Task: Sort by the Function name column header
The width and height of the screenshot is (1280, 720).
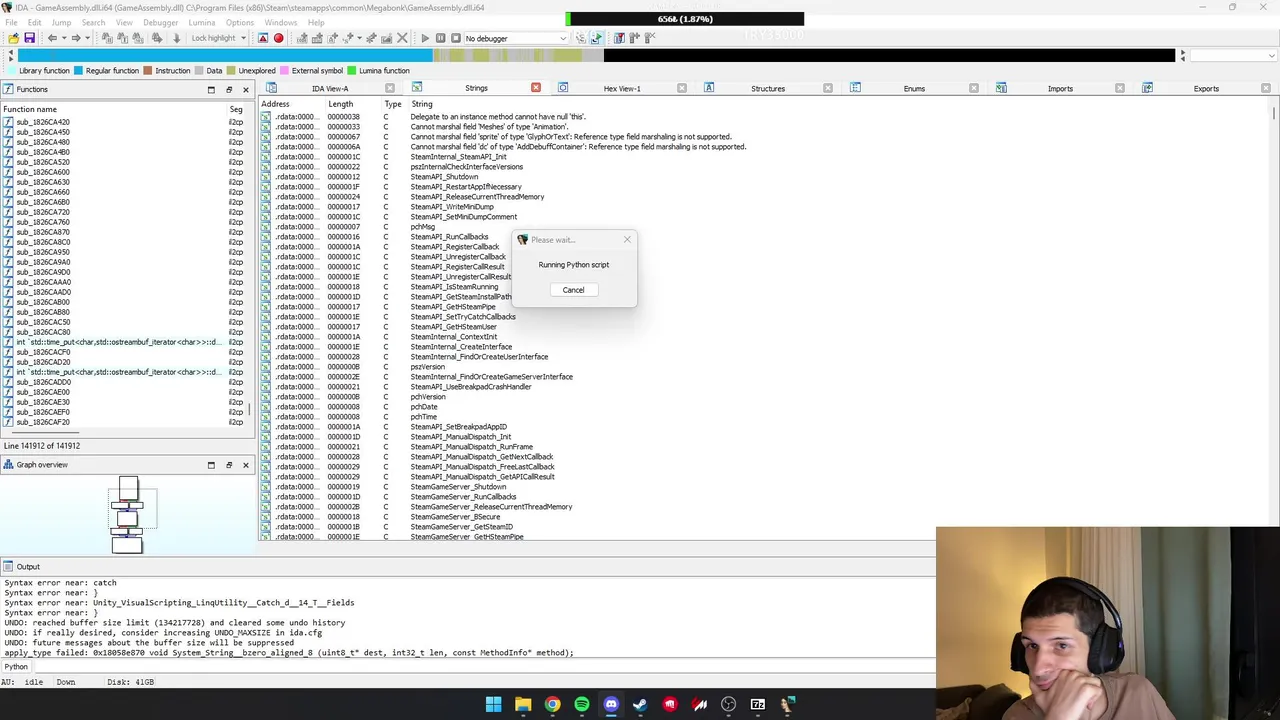Action: coord(30,109)
